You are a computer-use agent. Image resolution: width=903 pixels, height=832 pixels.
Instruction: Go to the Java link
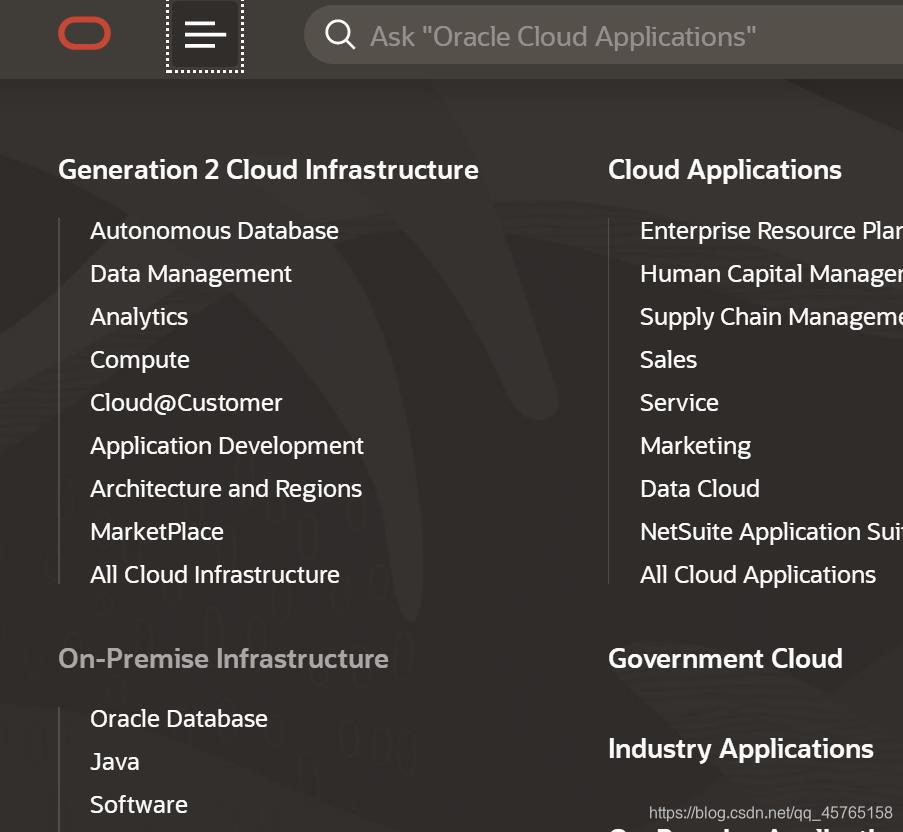coord(115,762)
